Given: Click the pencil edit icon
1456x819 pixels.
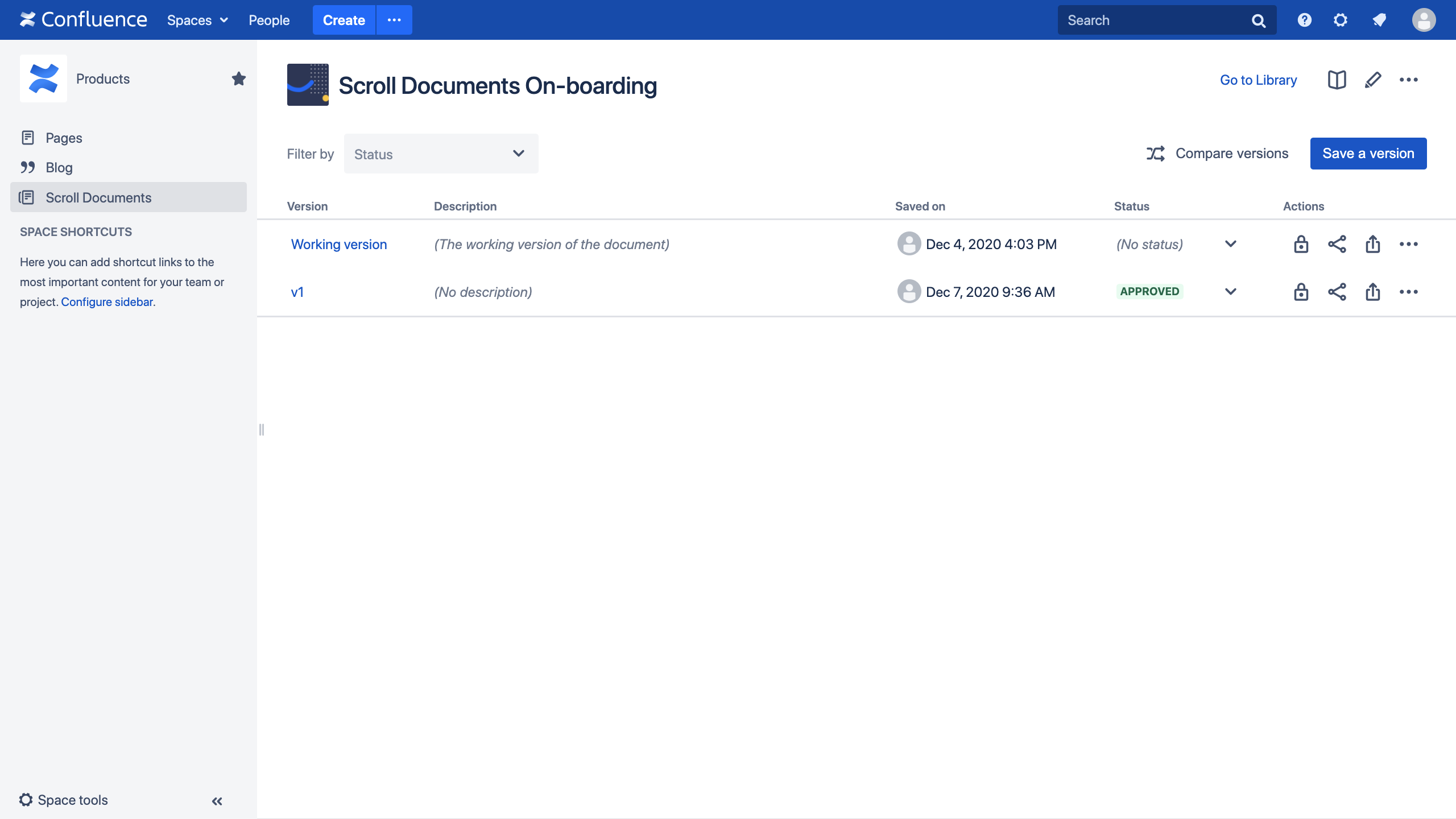Looking at the screenshot, I should click(1372, 80).
